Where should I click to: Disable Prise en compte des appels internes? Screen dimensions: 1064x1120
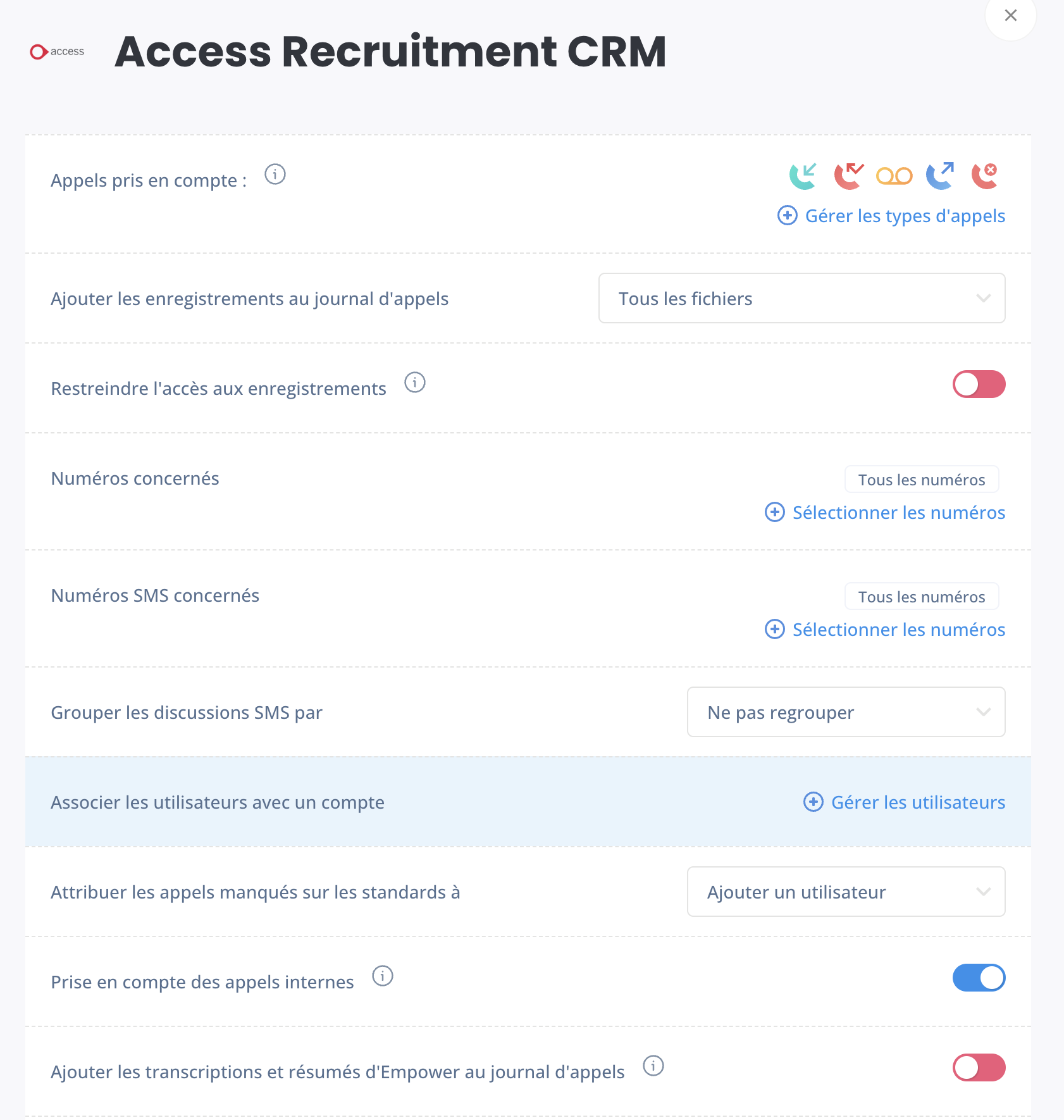979,978
